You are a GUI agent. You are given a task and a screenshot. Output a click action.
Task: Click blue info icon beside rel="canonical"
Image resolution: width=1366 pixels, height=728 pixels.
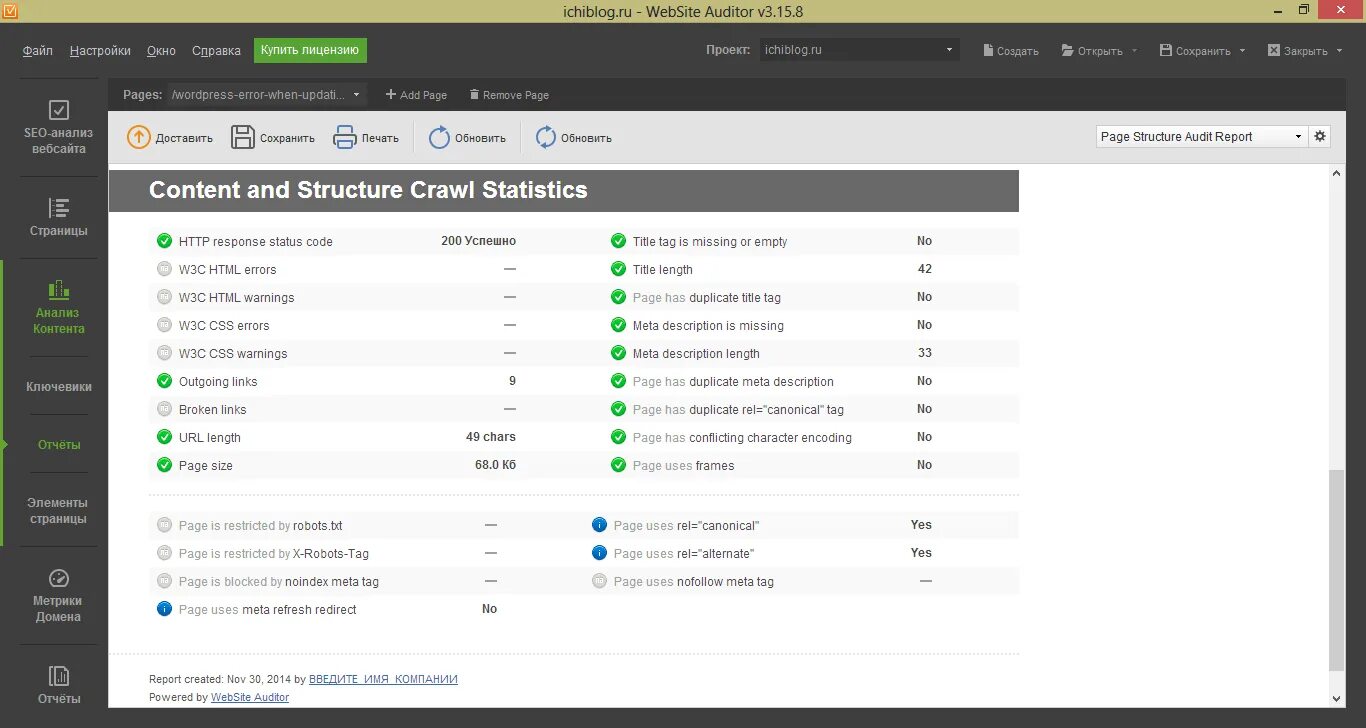(600, 525)
